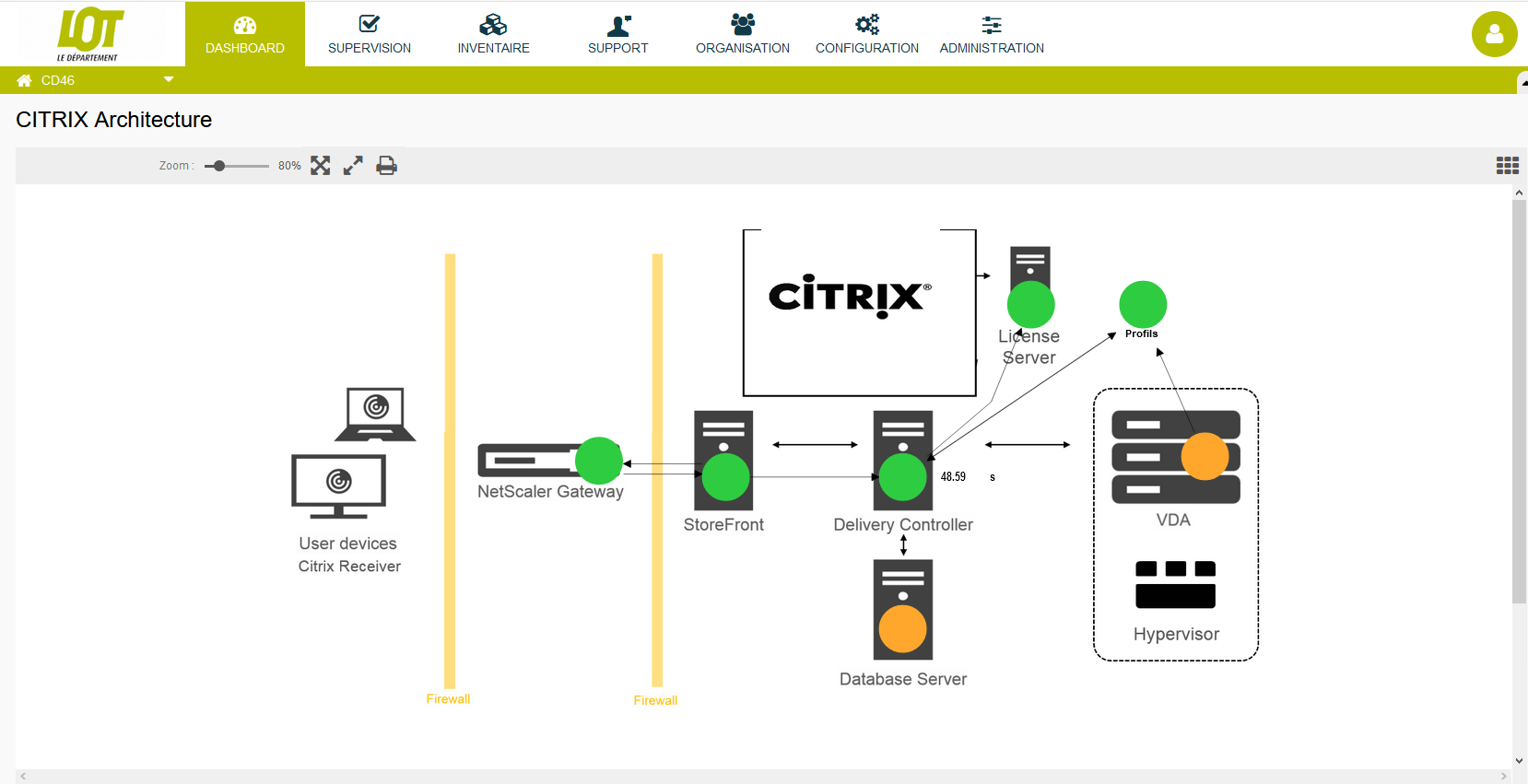
Task: Adjust the zoom slider handle
Action: pyautogui.click(x=219, y=166)
